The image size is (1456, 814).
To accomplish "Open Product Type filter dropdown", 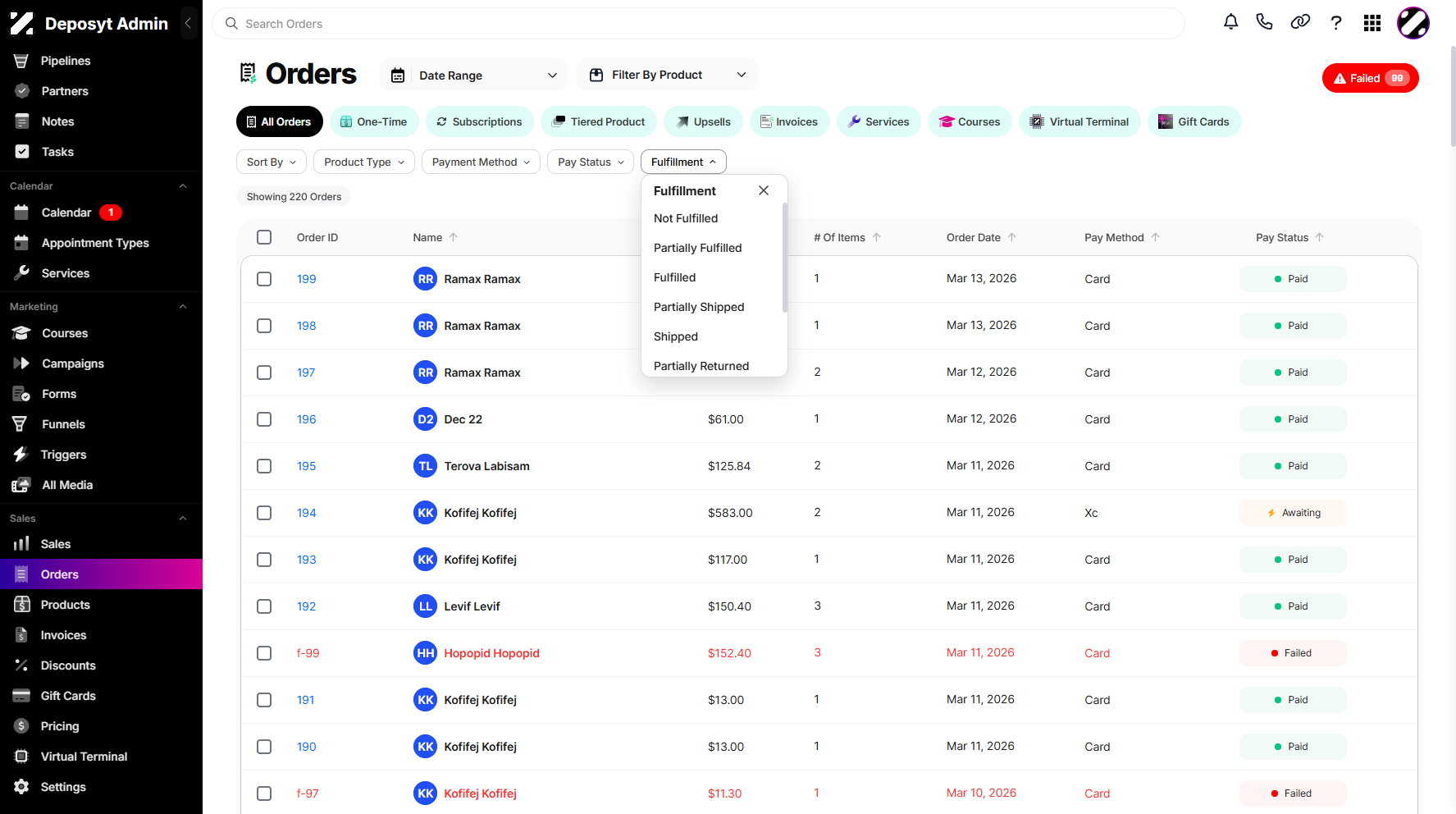I will click(x=364, y=162).
